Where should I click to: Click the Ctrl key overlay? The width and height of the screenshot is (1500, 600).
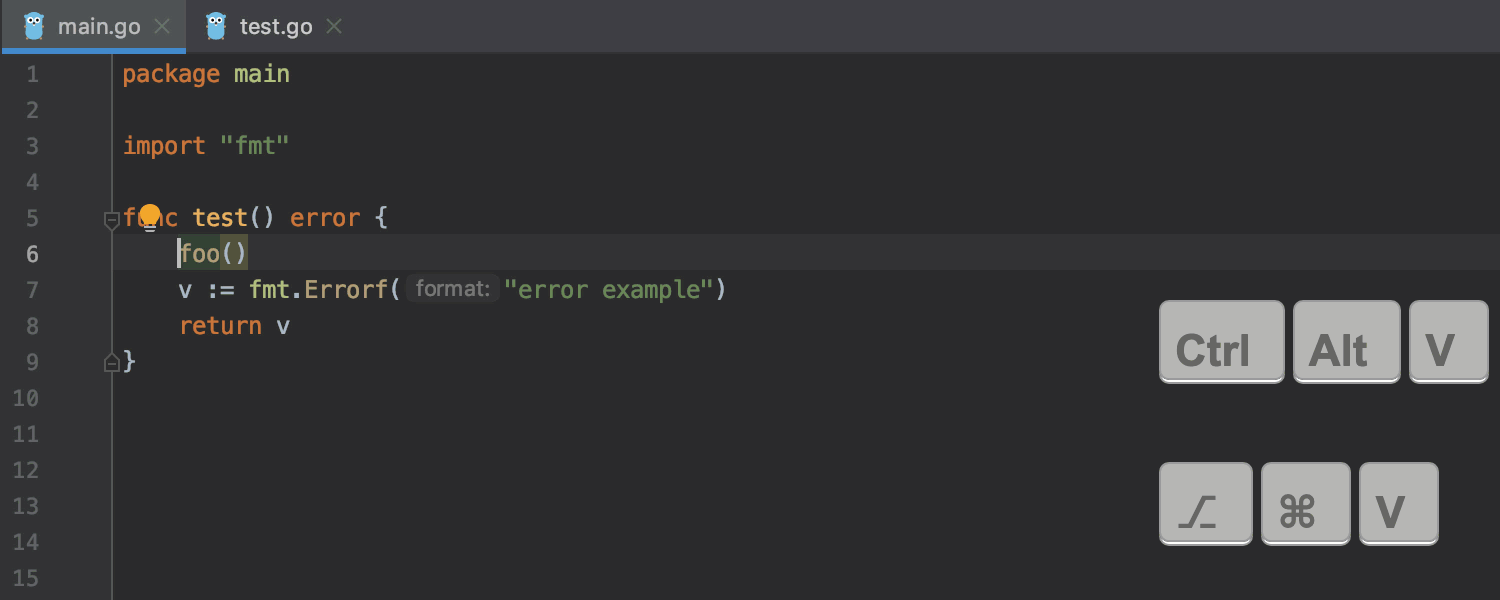(x=1221, y=342)
